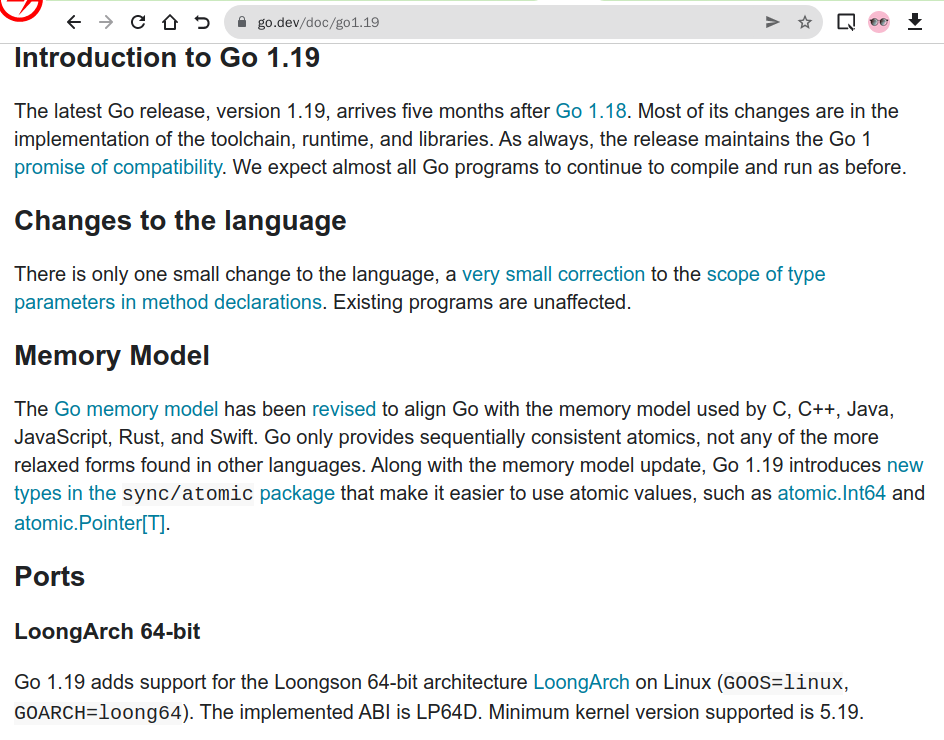This screenshot has height=740, width=944.
Task: Click the send arrow in address bar
Action: (772, 22)
